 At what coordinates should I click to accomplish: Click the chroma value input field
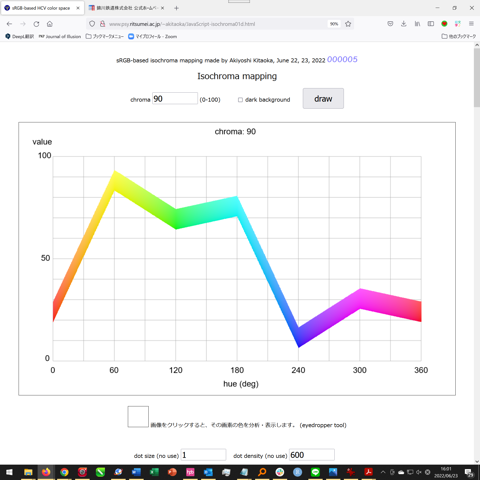(x=175, y=99)
